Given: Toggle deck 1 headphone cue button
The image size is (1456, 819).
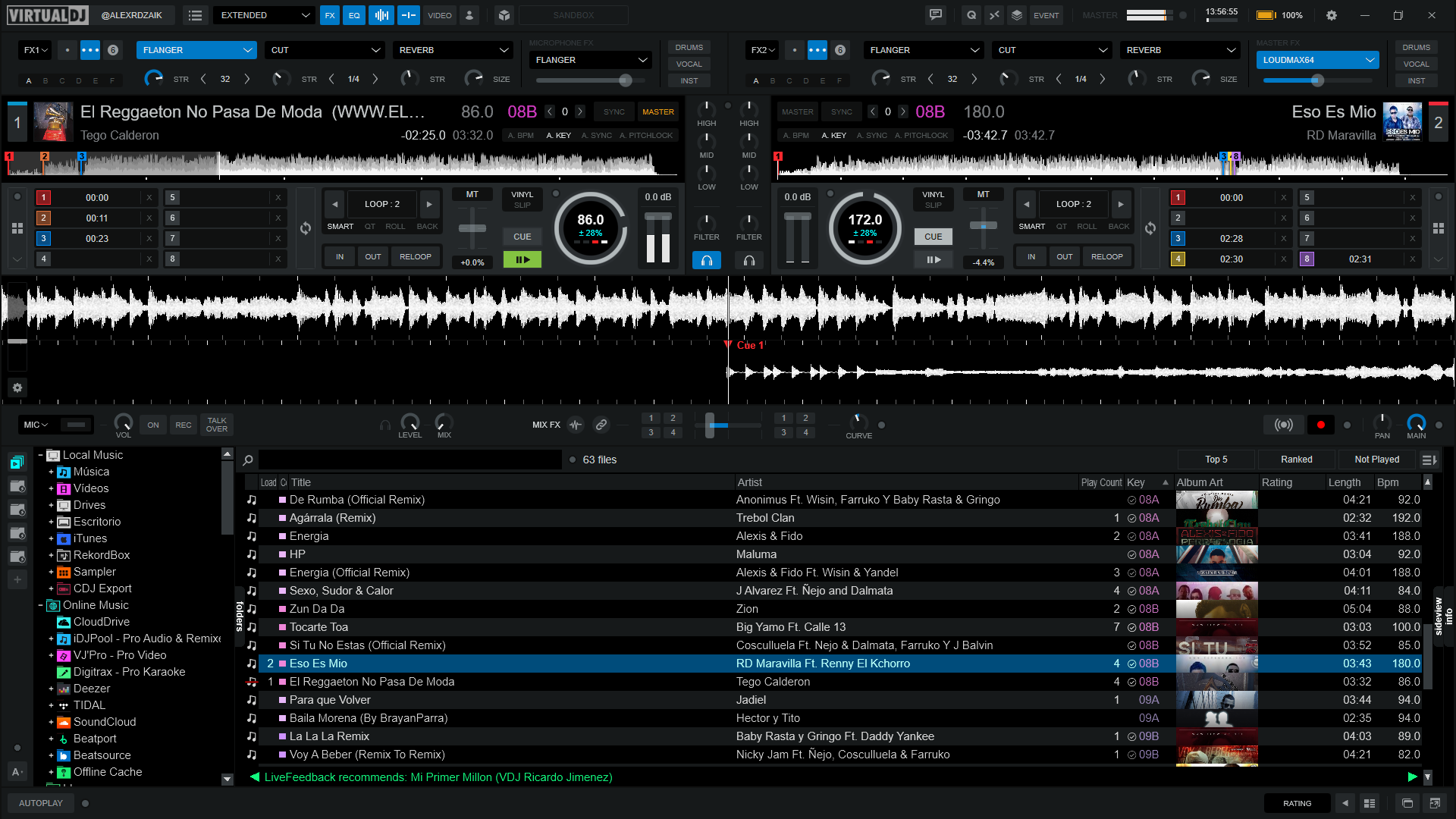Looking at the screenshot, I should click(707, 260).
